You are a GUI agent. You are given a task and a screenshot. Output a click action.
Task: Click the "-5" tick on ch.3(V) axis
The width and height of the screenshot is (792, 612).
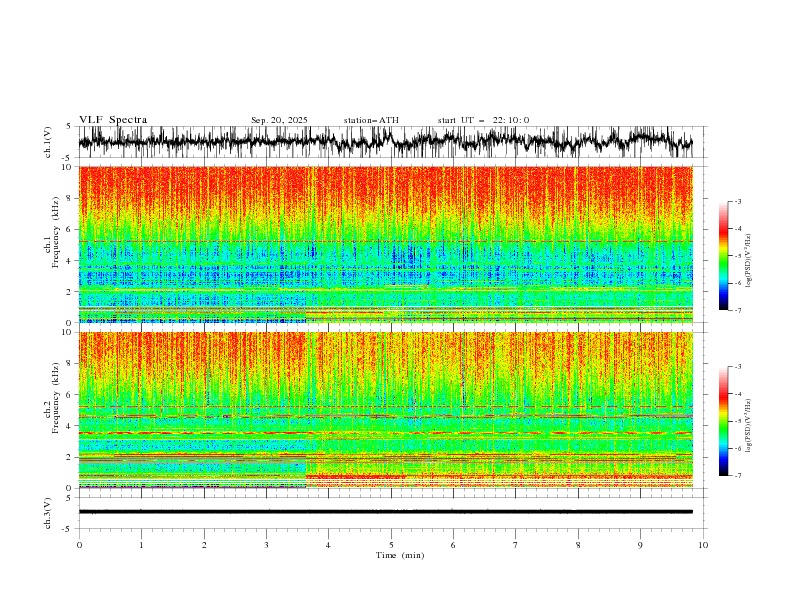[67, 529]
